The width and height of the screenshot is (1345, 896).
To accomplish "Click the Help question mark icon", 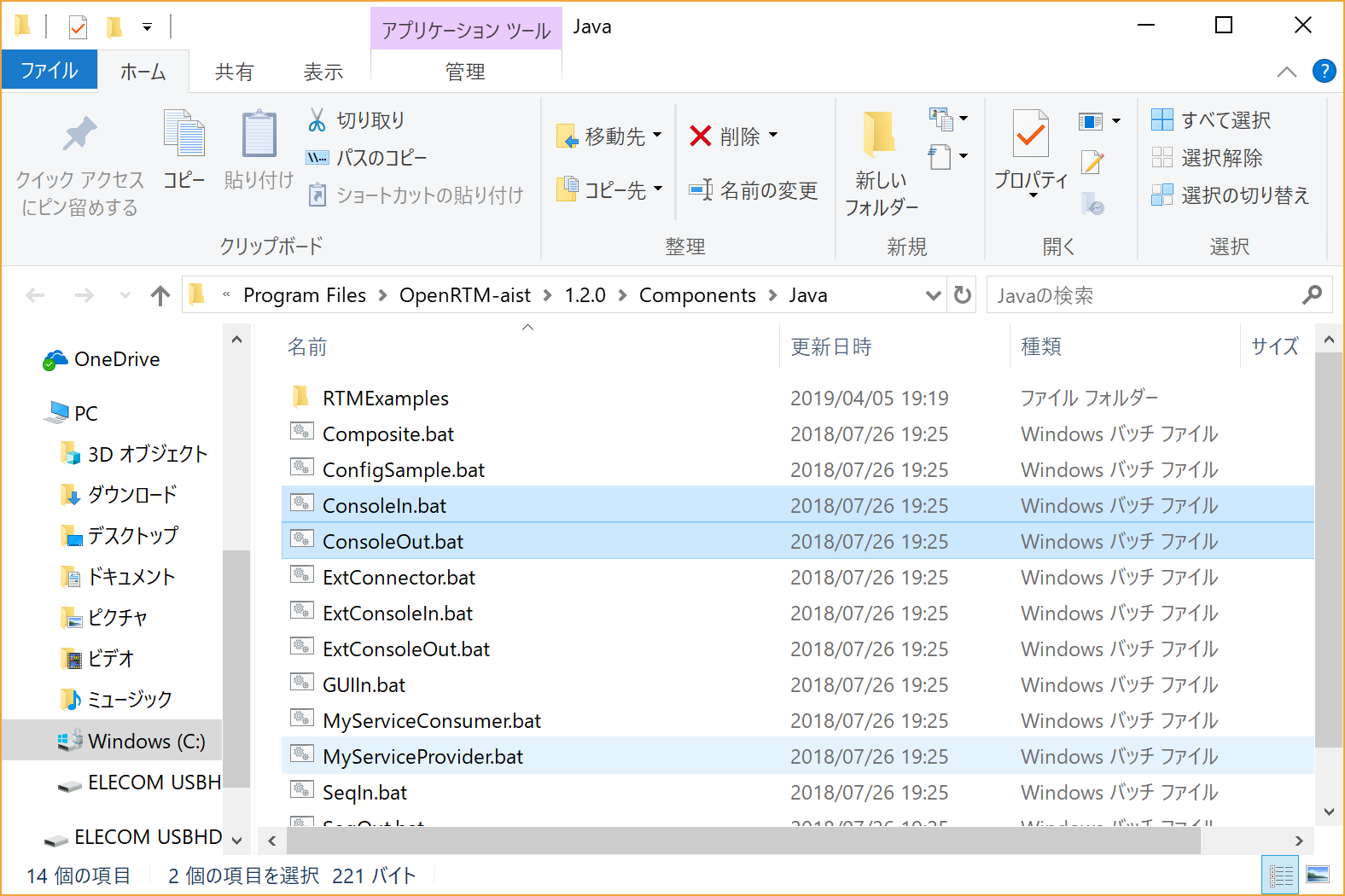I will tap(1324, 71).
